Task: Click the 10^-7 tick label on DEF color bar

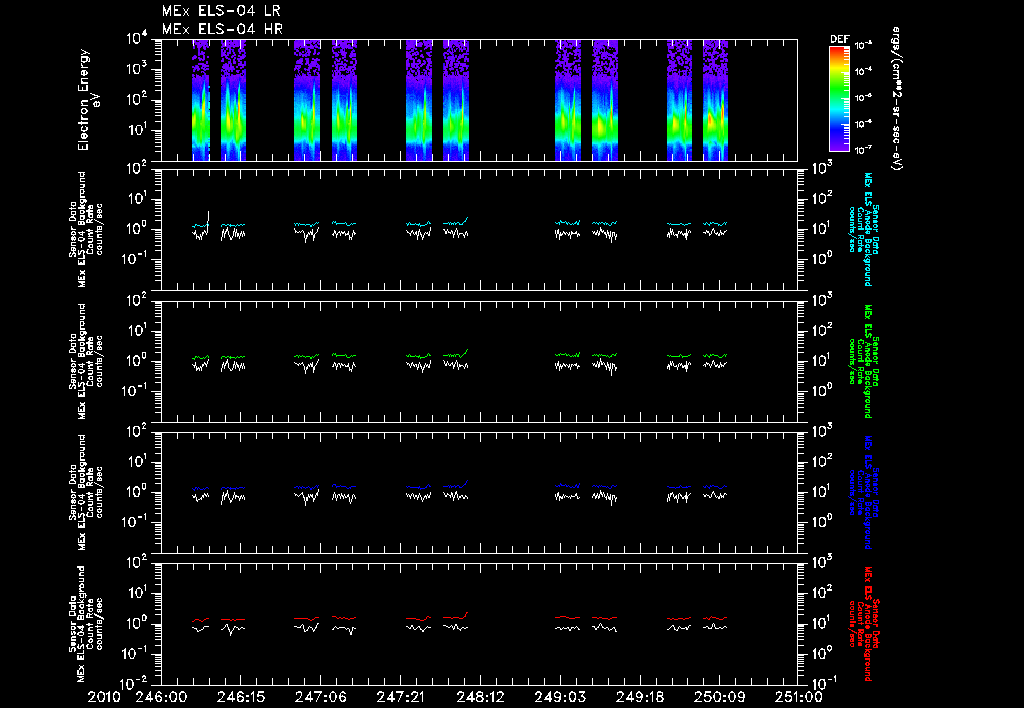Action: click(864, 150)
